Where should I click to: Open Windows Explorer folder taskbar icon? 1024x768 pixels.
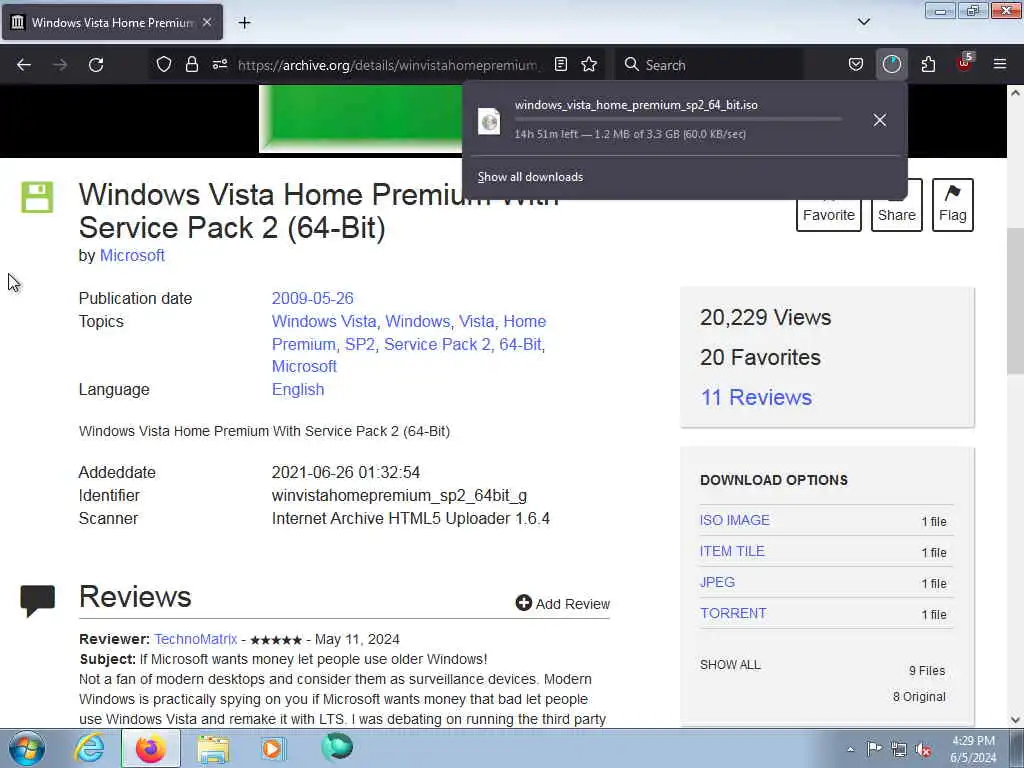(x=213, y=749)
